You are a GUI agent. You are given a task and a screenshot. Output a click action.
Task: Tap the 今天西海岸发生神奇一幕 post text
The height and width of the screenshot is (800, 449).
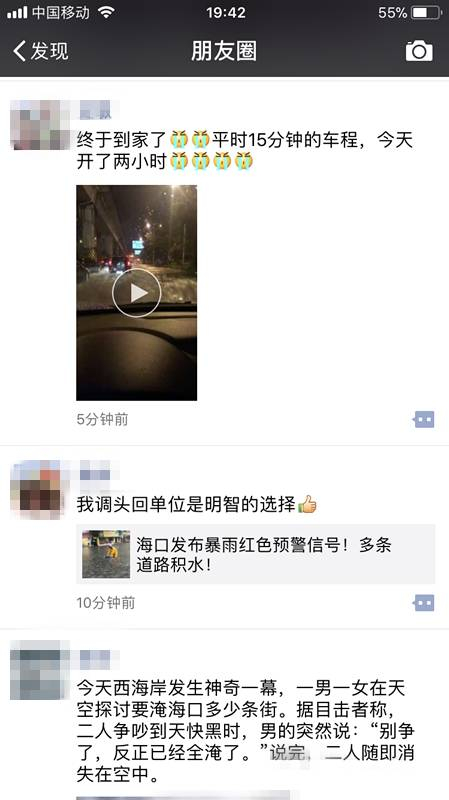point(245,732)
